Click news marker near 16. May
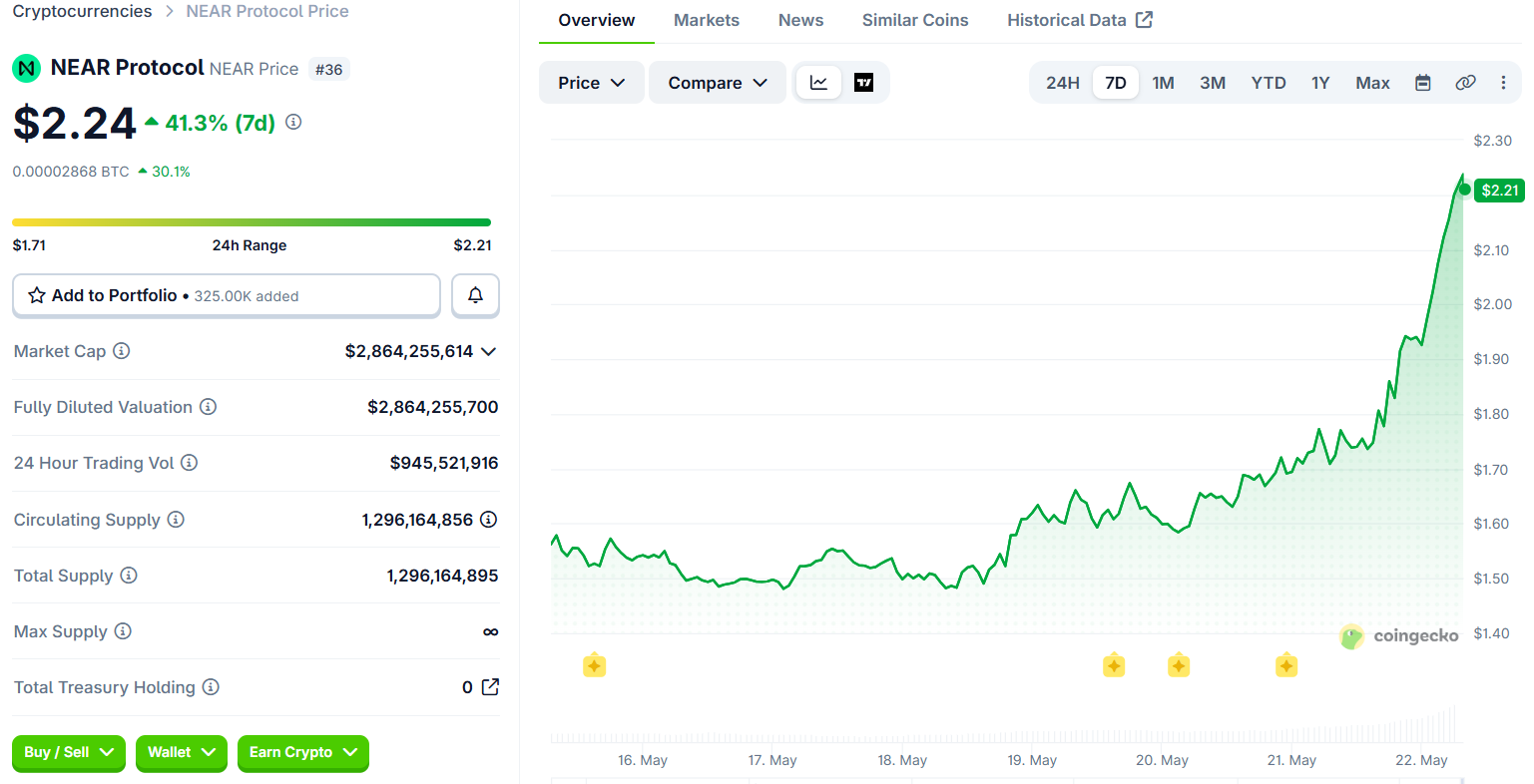Screen dimensions: 1534x784 [594, 665]
